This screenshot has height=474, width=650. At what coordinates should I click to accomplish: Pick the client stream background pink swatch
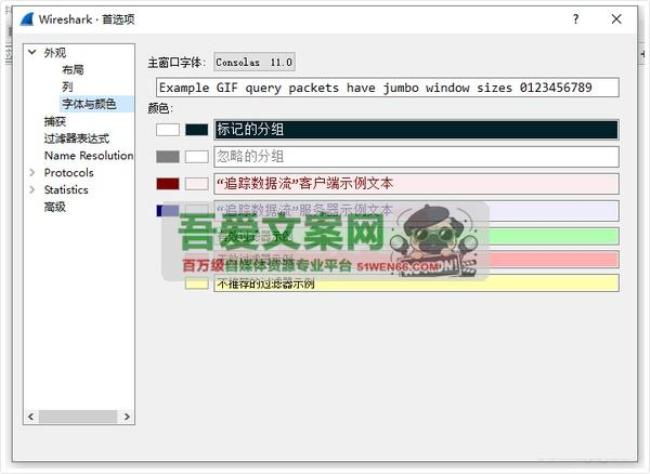pyautogui.click(x=197, y=184)
